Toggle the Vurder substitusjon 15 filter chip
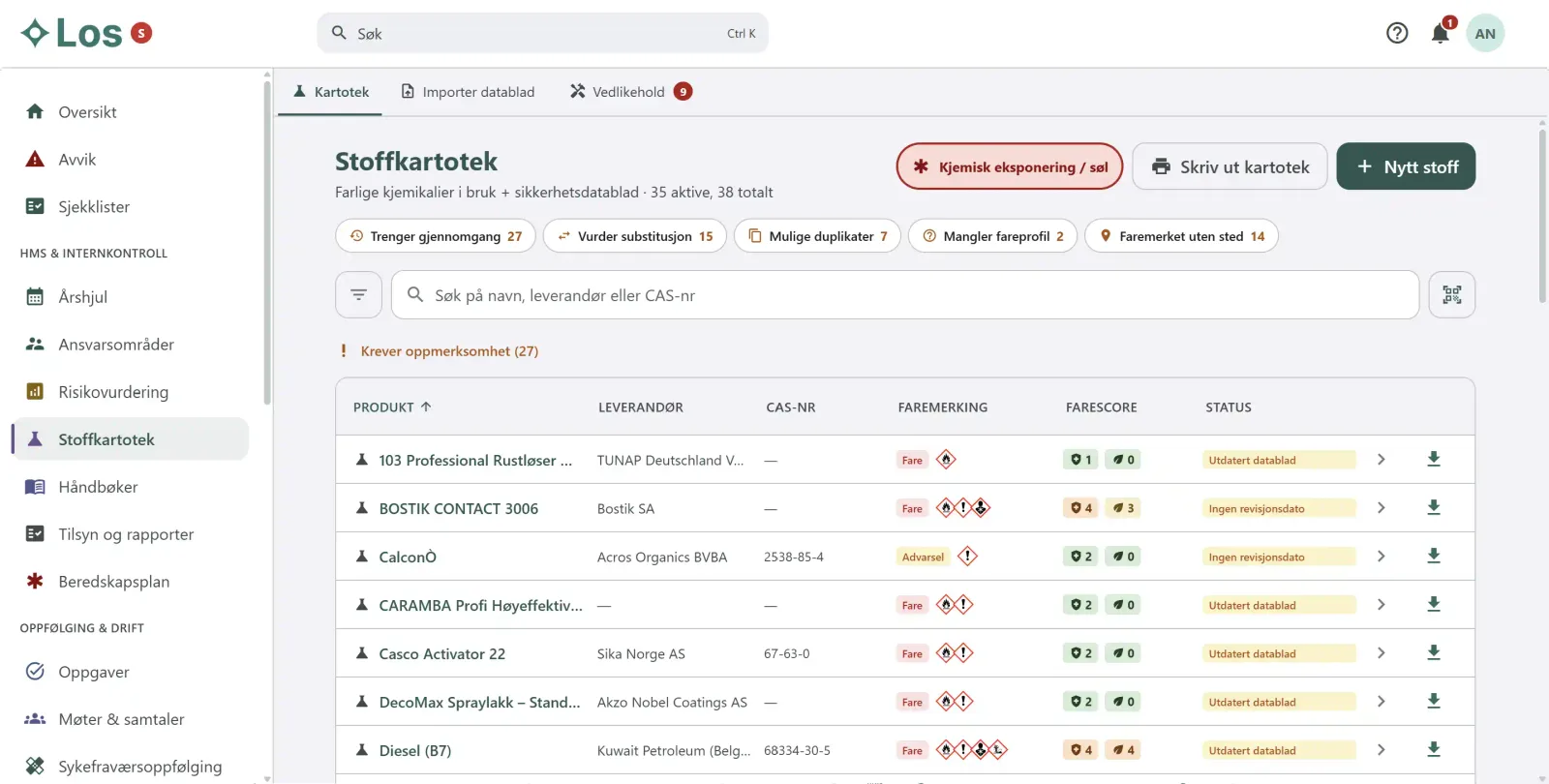This screenshot has width=1549, height=784. [635, 236]
